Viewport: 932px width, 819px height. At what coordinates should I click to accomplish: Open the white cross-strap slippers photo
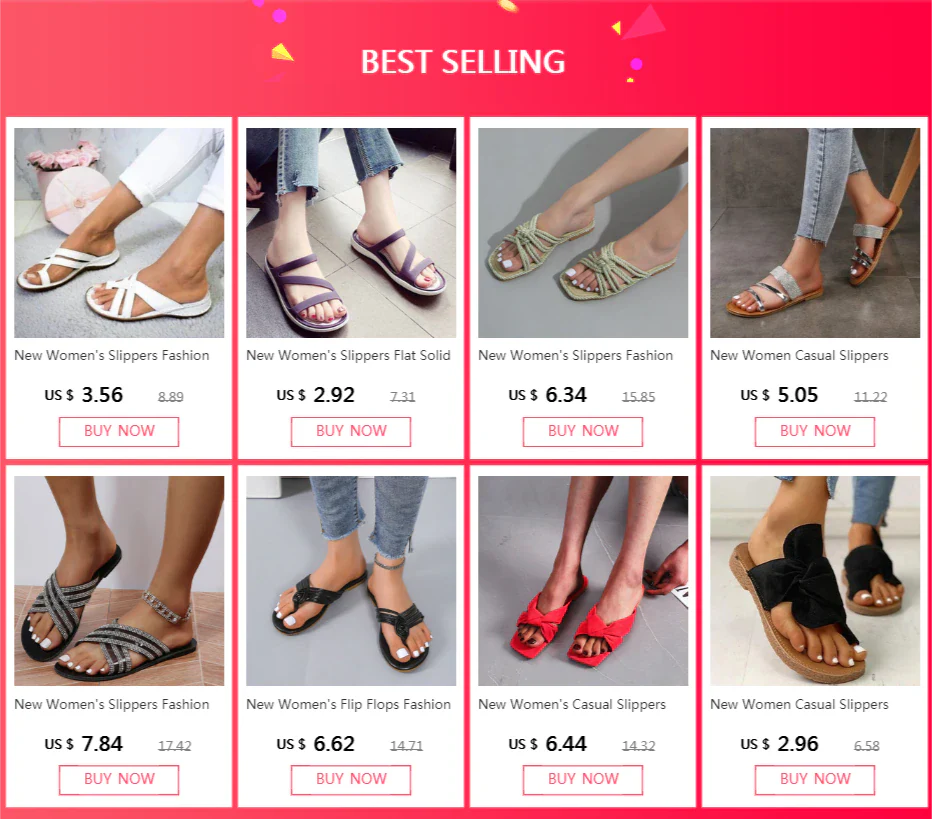[x=119, y=233]
